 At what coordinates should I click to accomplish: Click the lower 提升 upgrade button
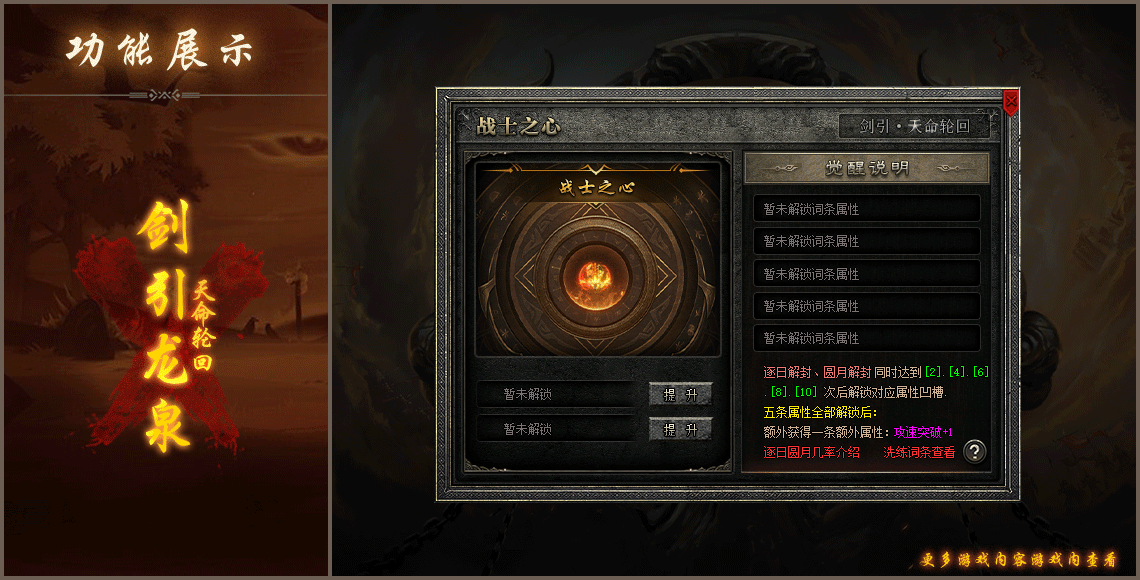[680, 430]
